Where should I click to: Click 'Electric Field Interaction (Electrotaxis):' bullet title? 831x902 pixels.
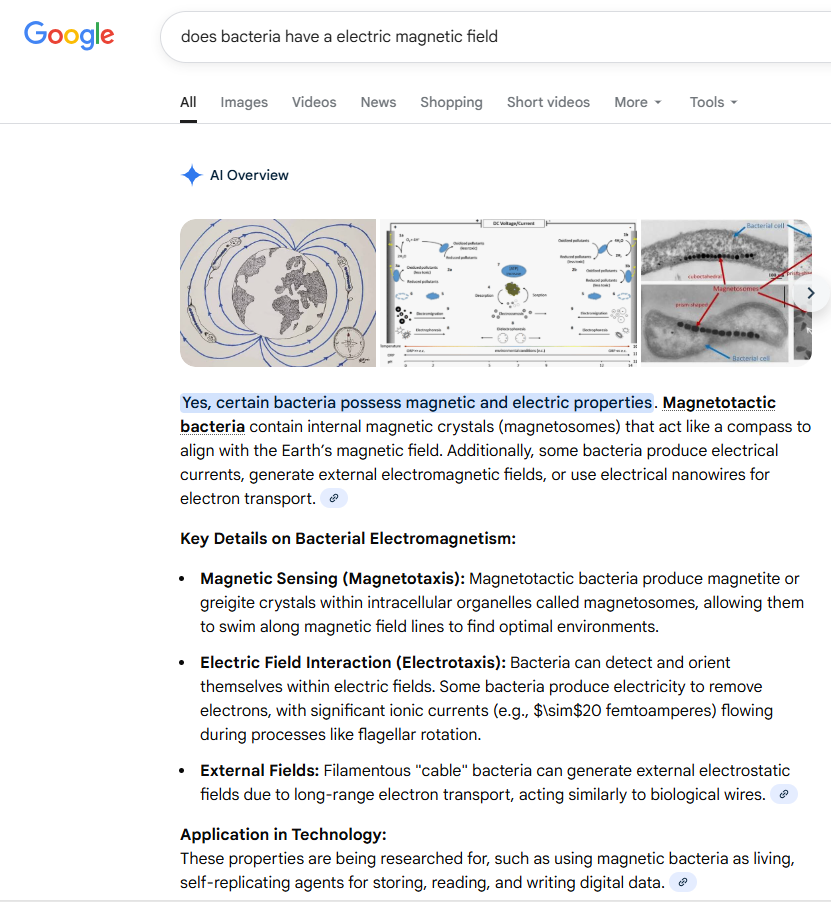(x=353, y=663)
